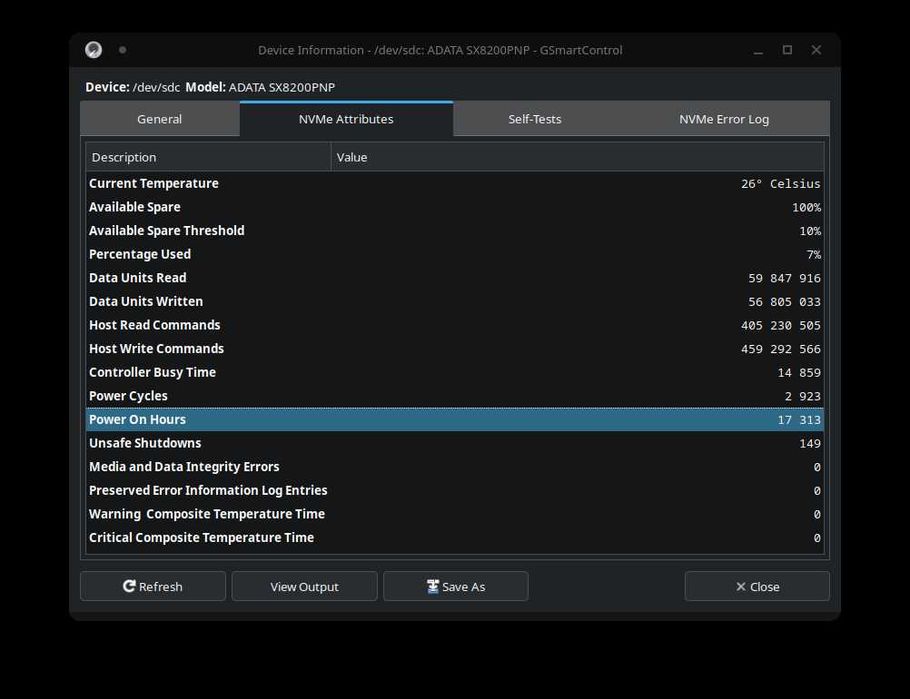
Task: Select the Available Spare row
Action: [x=454, y=207]
